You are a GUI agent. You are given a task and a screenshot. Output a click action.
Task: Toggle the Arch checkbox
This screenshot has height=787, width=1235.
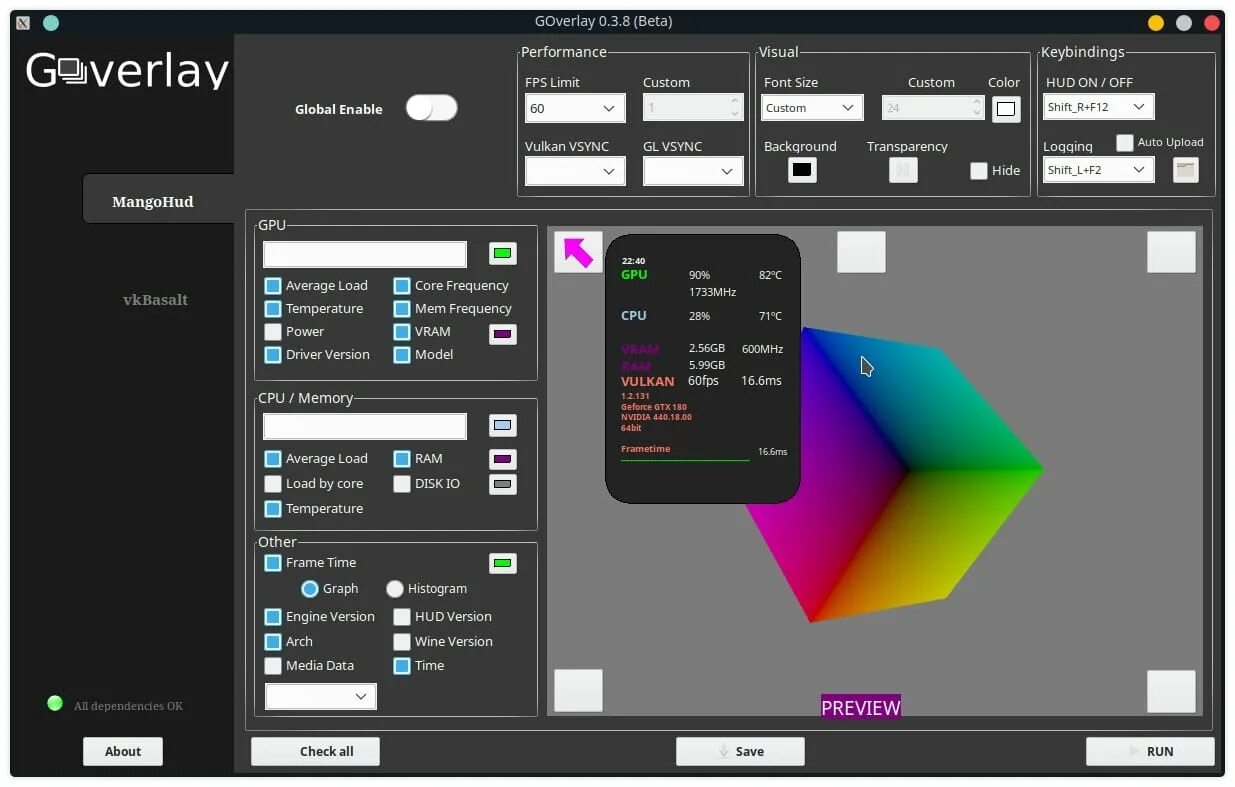(273, 641)
